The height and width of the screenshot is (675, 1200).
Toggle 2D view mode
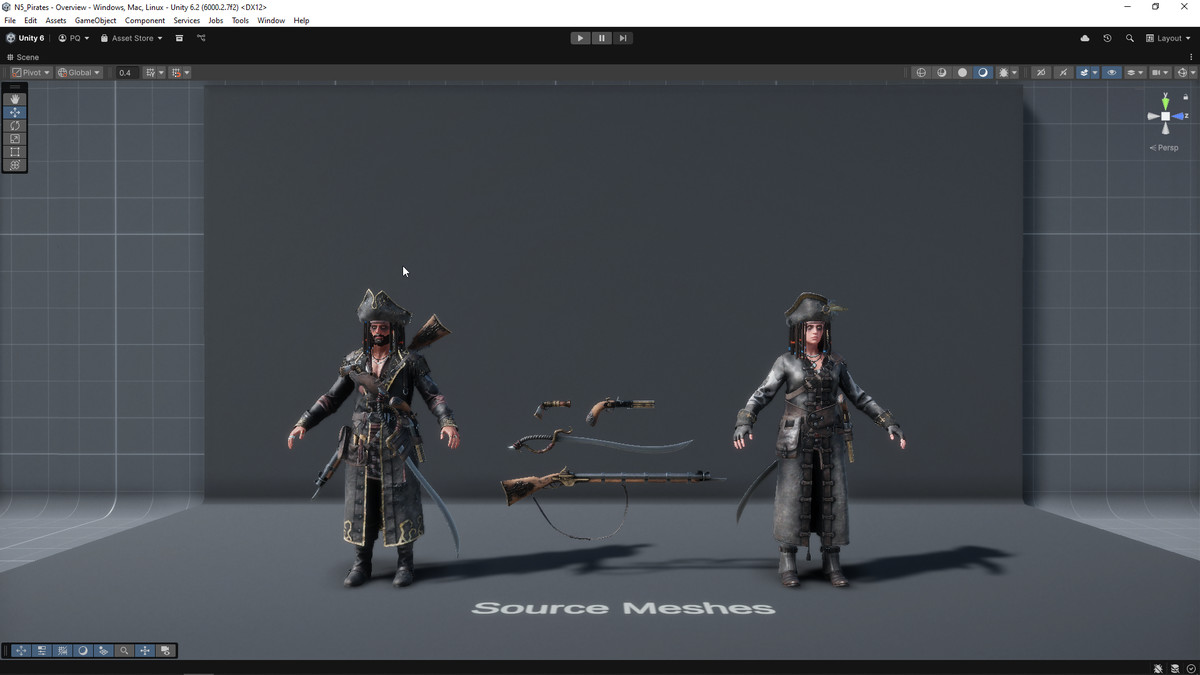1041,72
